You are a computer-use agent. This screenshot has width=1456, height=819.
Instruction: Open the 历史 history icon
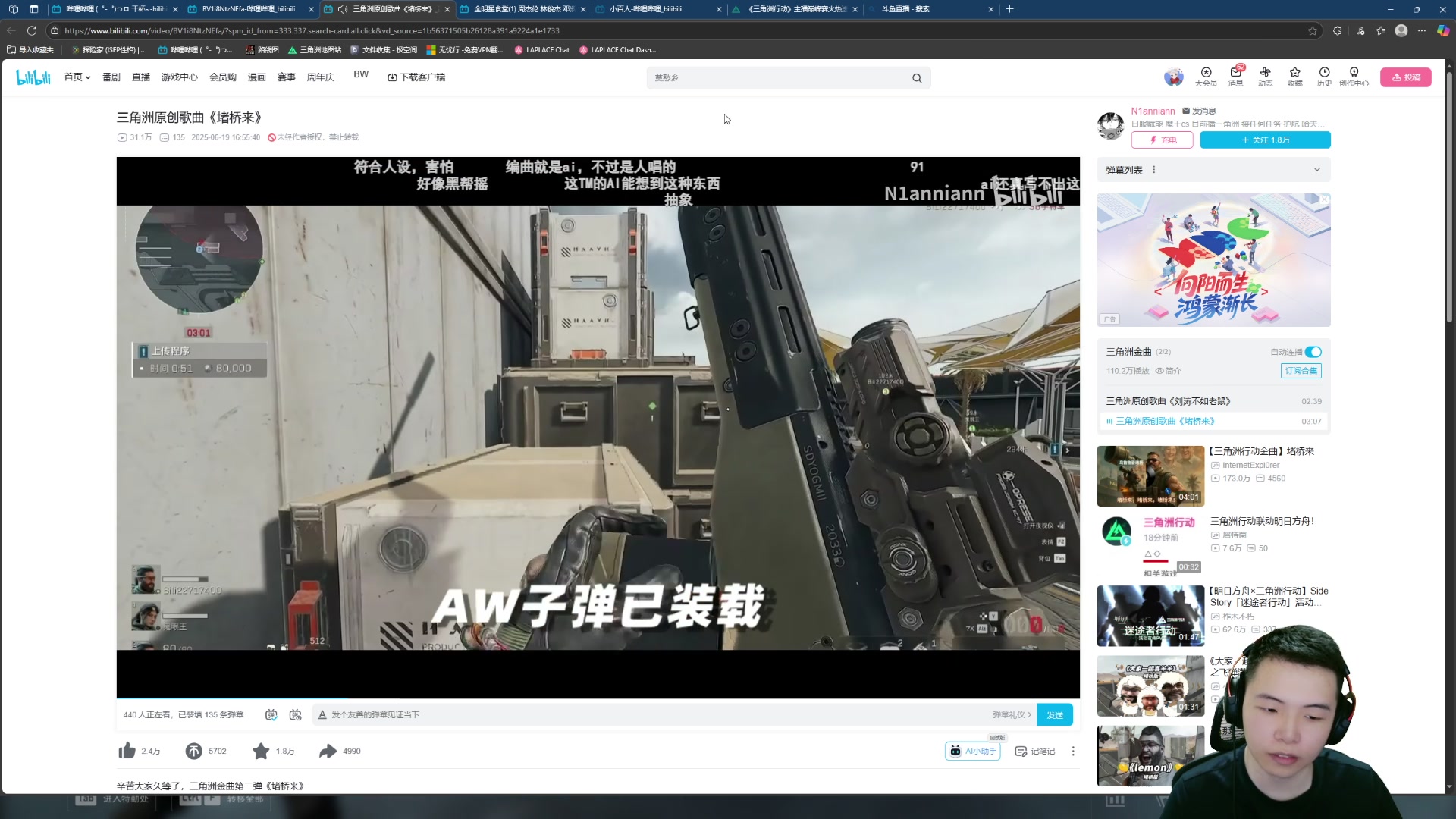pyautogui.click(x=1324, y=77)
